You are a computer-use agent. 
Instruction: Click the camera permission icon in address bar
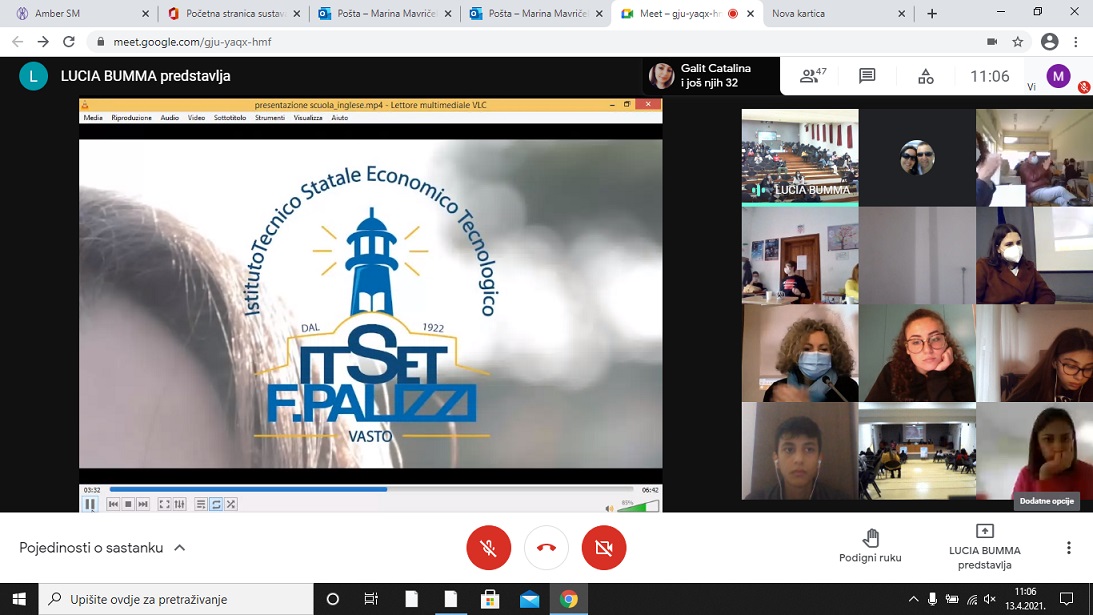tap(992, 42)
